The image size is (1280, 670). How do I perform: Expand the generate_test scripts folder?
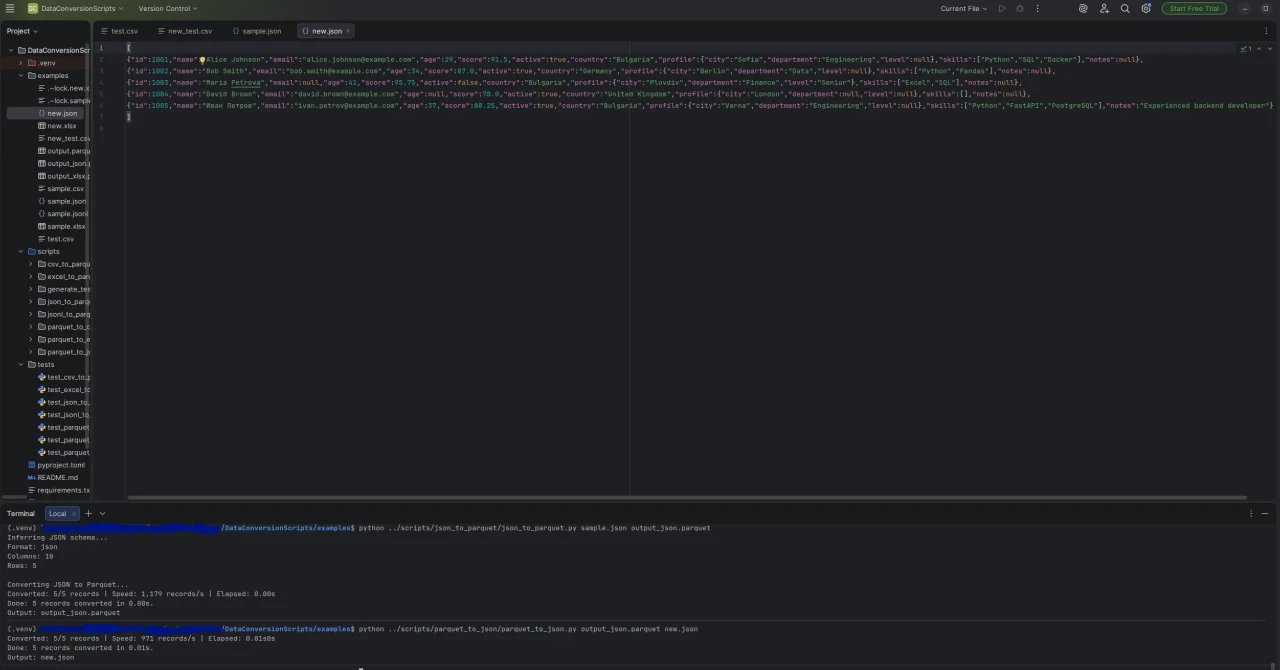(31, 289)
